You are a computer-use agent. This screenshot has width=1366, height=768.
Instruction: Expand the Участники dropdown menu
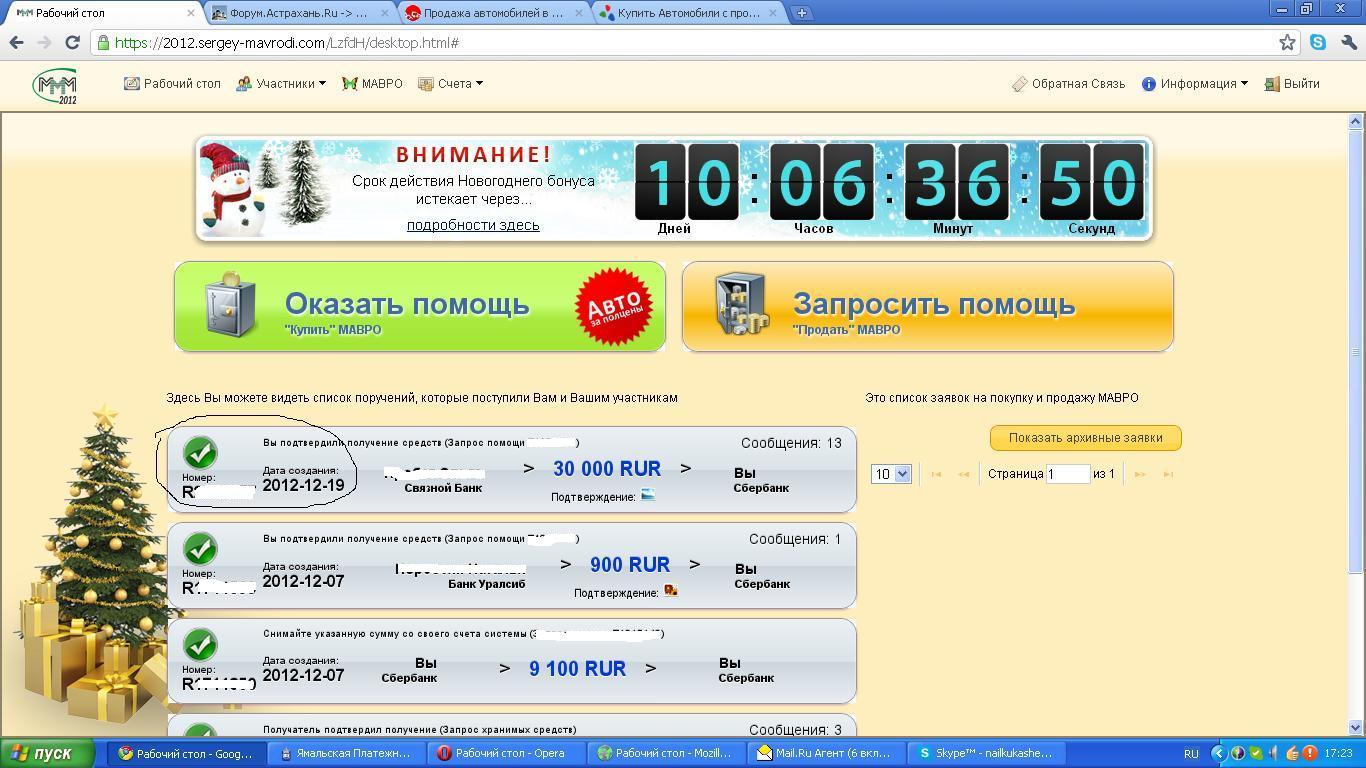point(281,84)
